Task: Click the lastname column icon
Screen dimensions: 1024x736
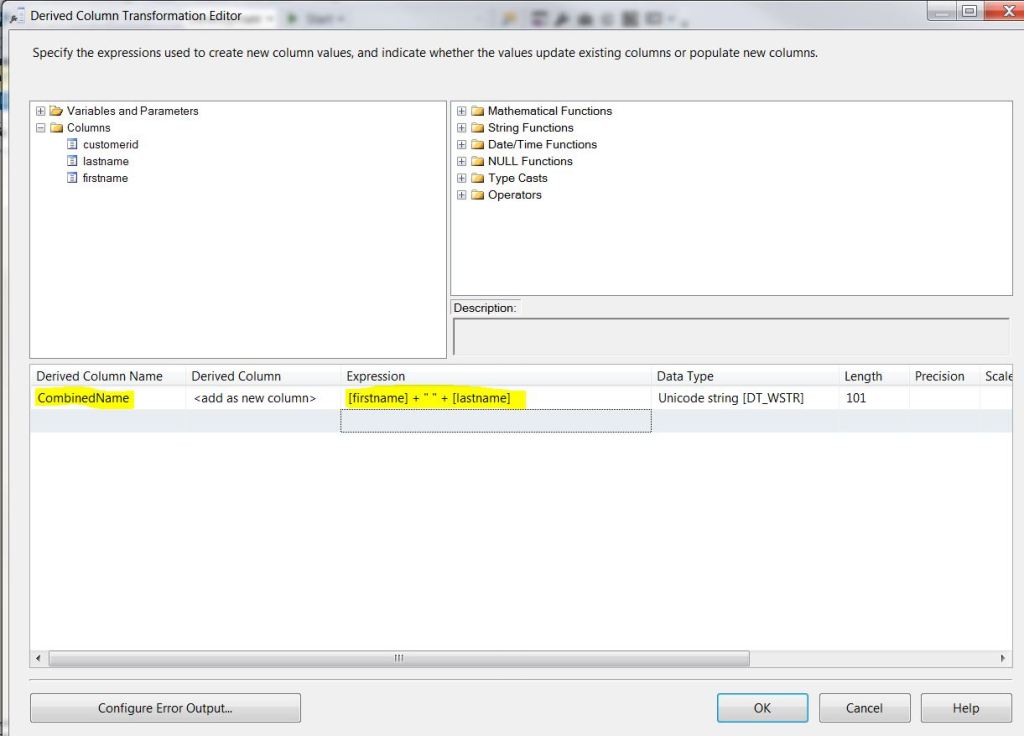Action: (72, 161)
